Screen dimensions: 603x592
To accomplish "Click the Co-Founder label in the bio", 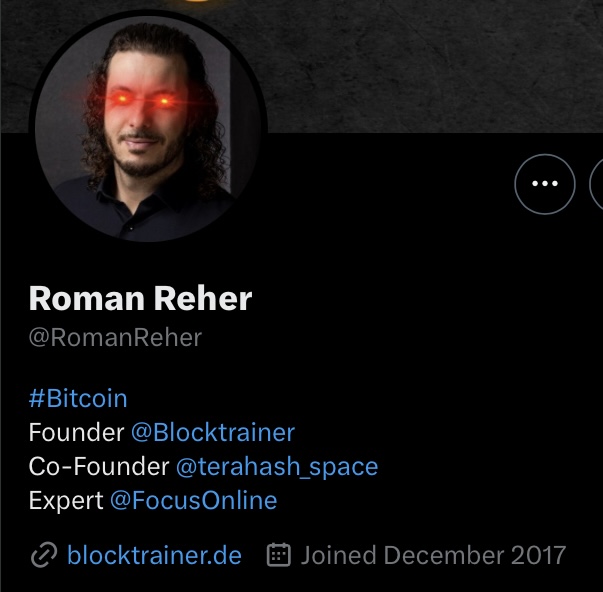I will pyautogui.click(x=99, y=467).
